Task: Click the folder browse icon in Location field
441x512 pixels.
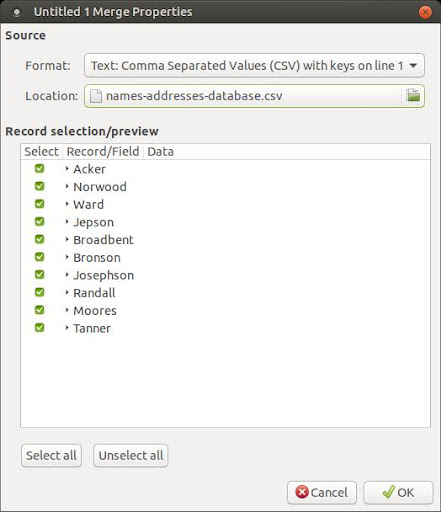Action: (x=413, y=95)
